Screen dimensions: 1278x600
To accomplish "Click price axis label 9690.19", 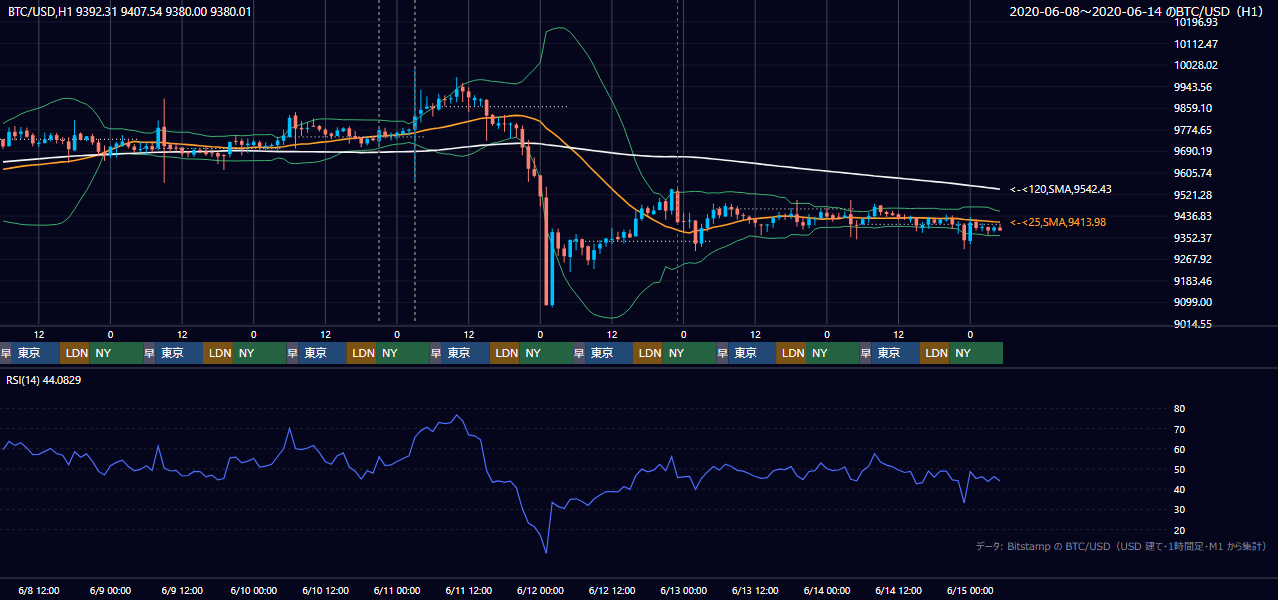I will click(1192, 151).
